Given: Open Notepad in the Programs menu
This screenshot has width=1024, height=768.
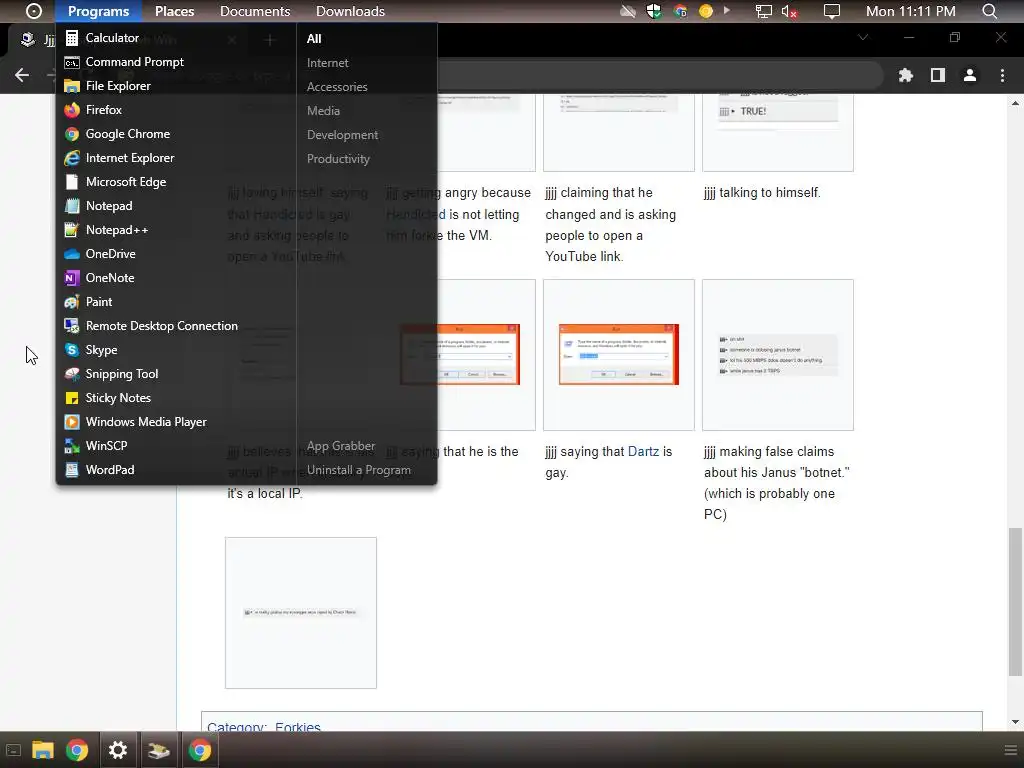Looking at the screenshot, I should 108,206.
